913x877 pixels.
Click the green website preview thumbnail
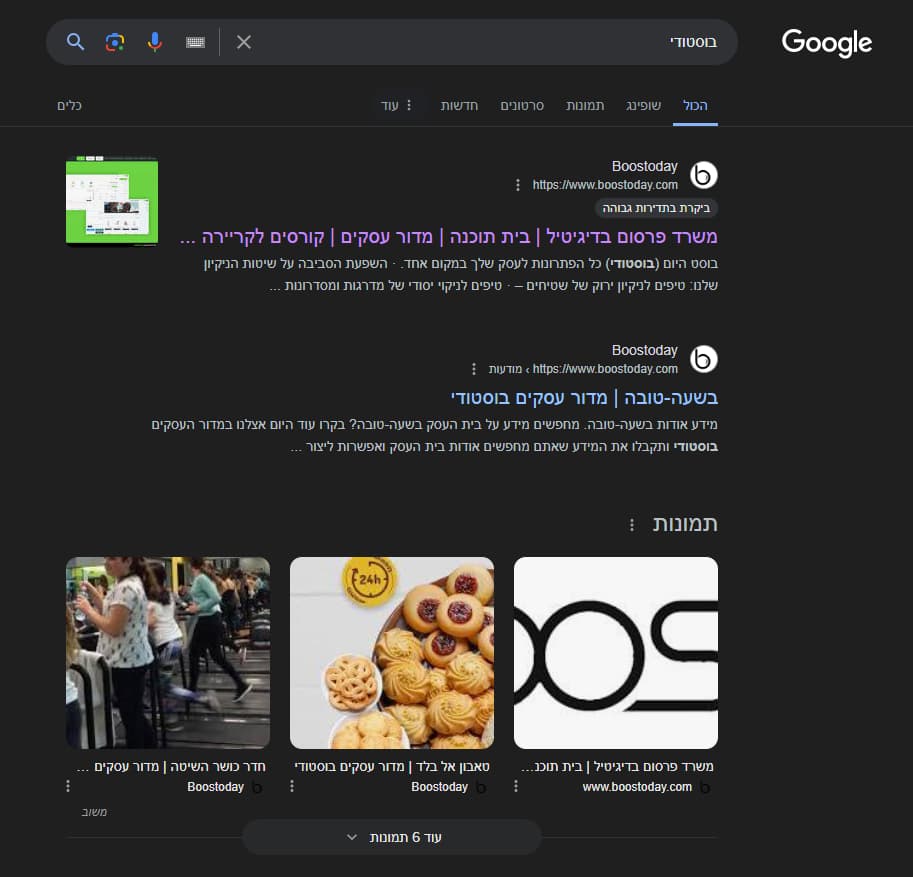pos(112,201)
